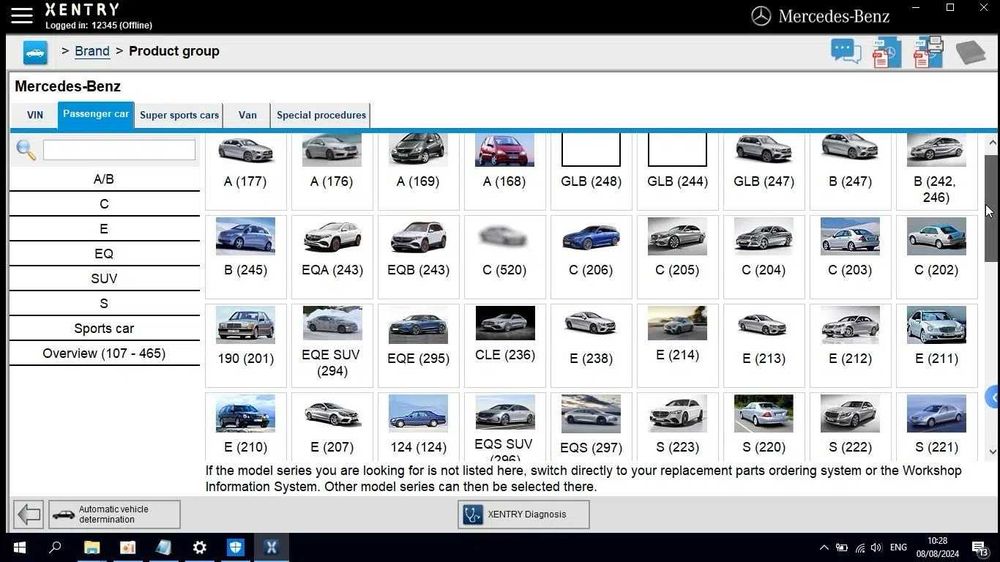Select the EQS (297) model tile
The height and width of the screenshot is (562, 1000).
pos(591,426)
